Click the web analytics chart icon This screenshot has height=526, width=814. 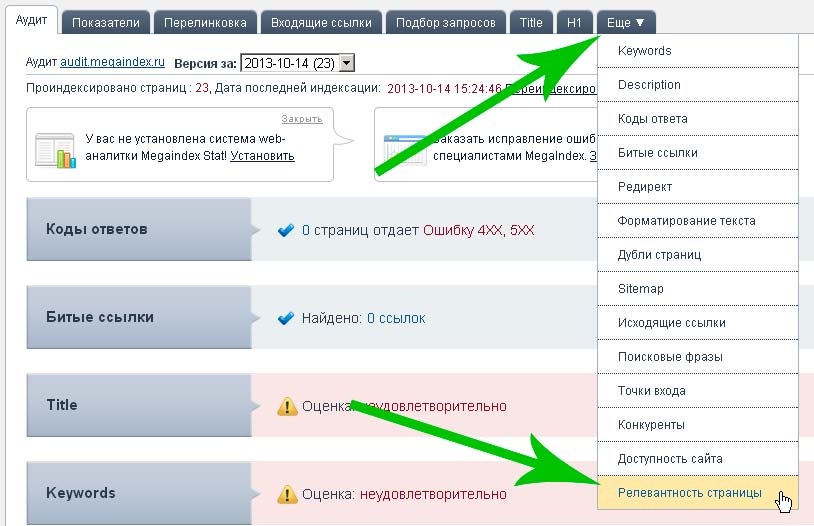coord(56,151)
